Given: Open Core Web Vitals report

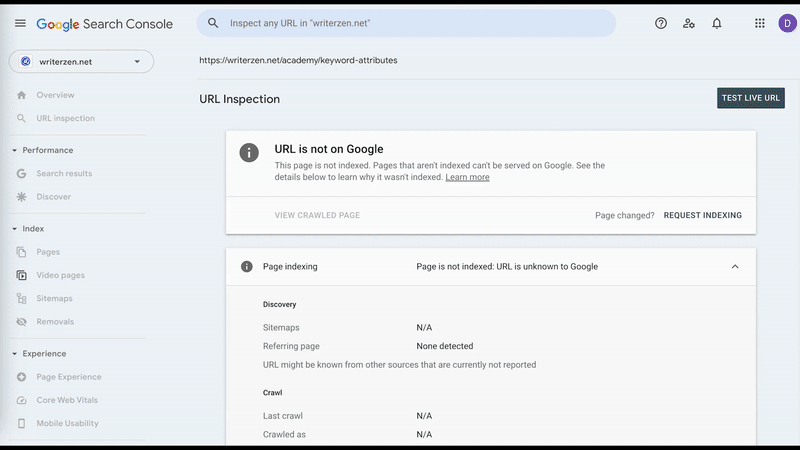Looking at the screenshot, I should (x=67, y=400).
